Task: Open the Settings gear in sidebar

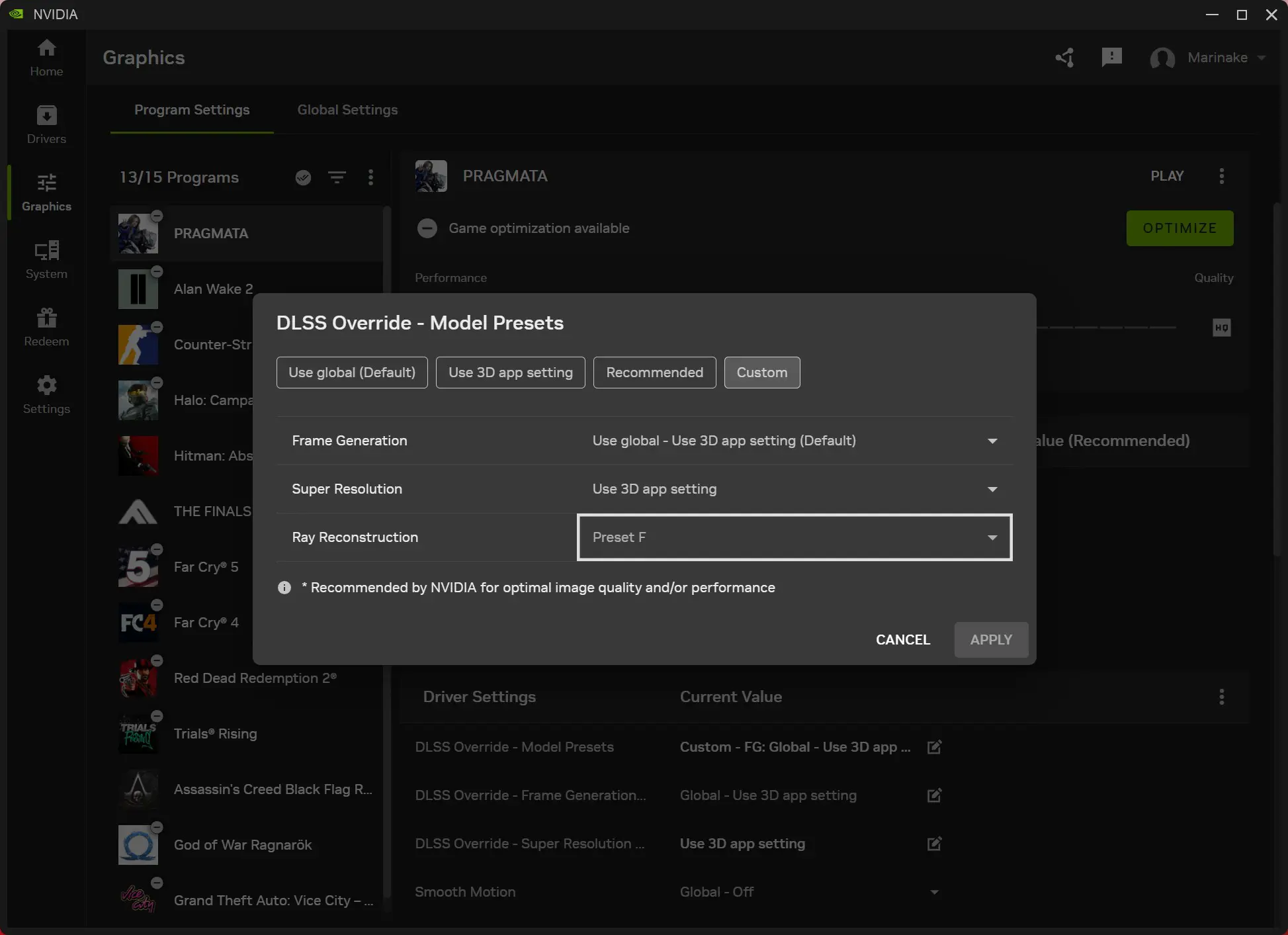Action: click(46, 395)
